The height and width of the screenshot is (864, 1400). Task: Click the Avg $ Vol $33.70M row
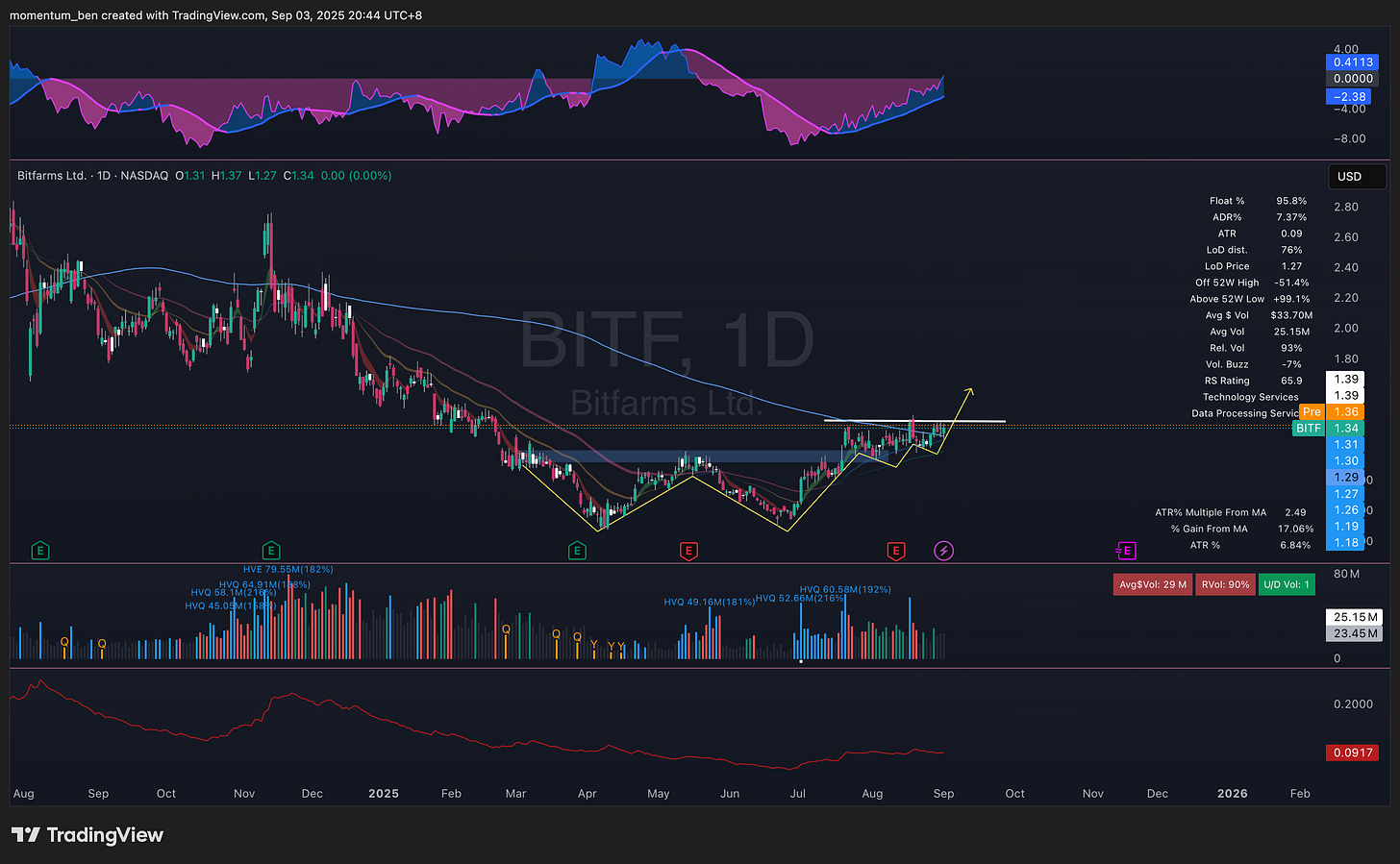tap(1259, 315)
